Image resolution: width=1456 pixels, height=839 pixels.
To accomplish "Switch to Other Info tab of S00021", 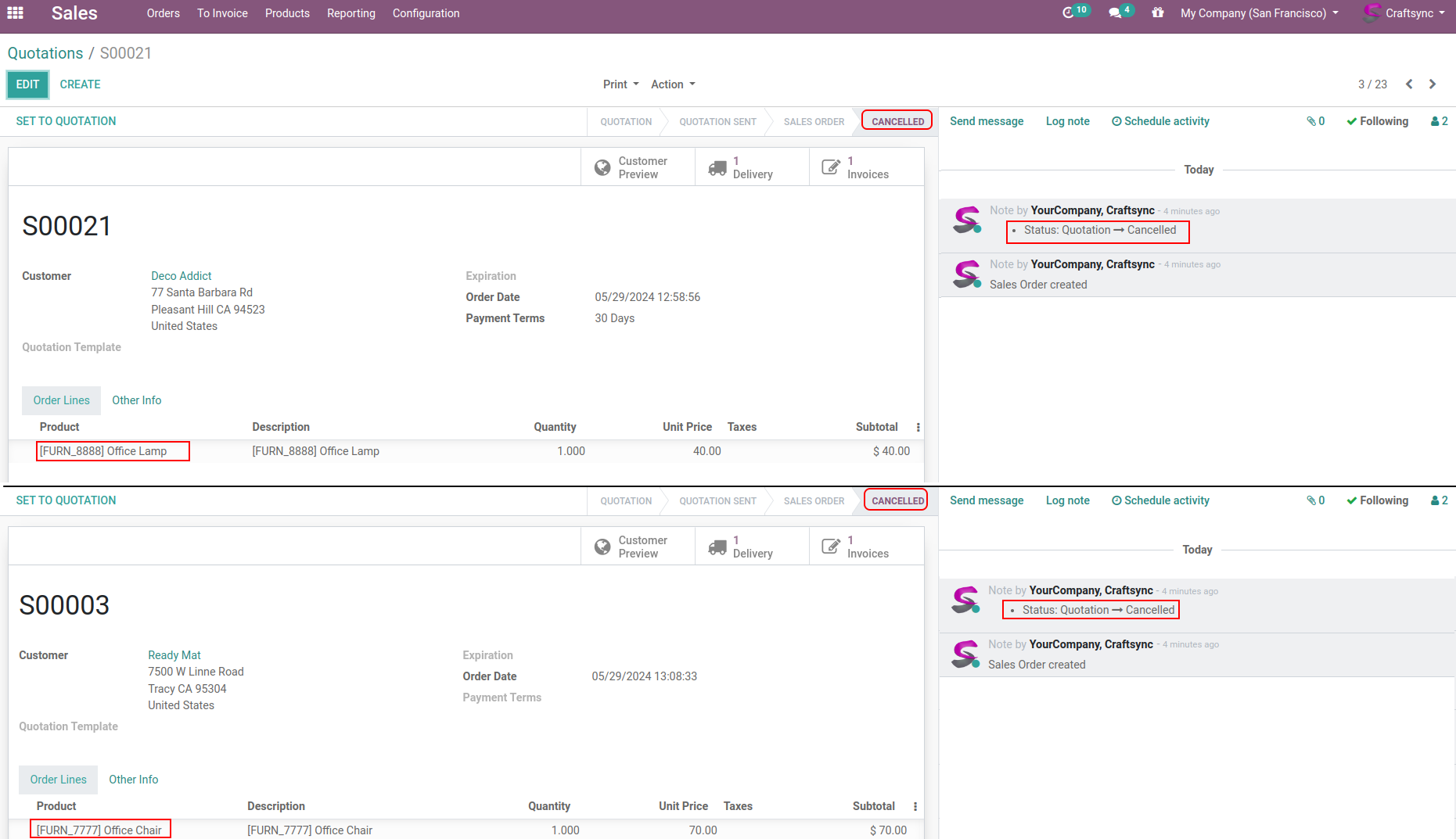I will 136,400.
